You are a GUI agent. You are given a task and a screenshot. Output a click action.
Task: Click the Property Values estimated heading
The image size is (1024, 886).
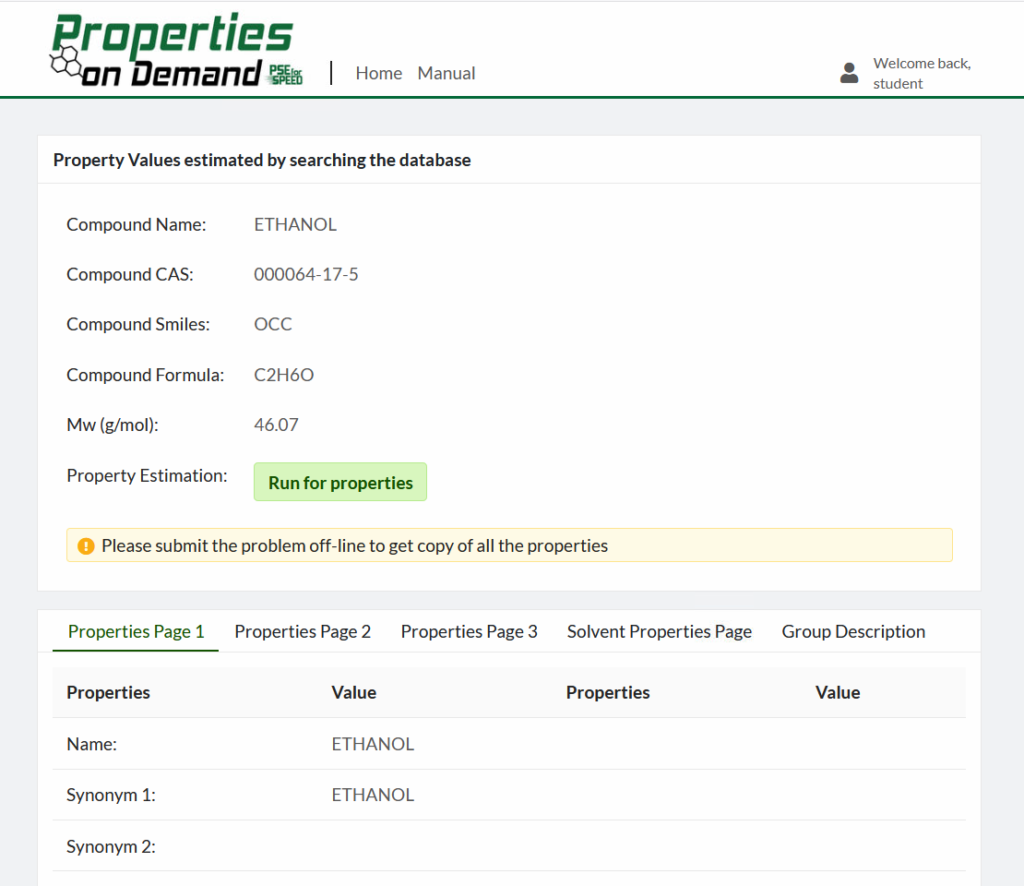click(262, 160)
